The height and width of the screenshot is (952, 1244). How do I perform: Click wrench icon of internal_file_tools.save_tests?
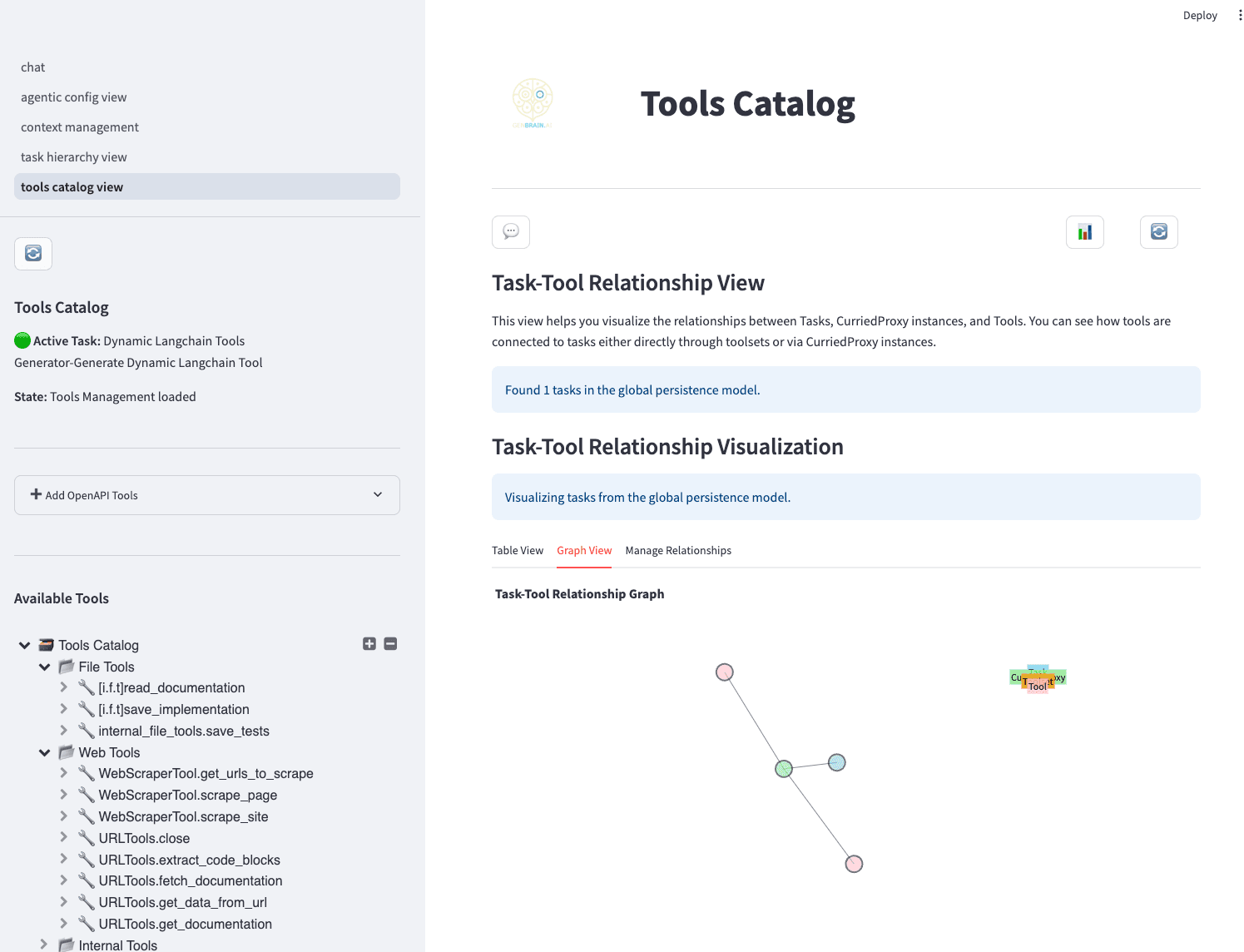87,731
